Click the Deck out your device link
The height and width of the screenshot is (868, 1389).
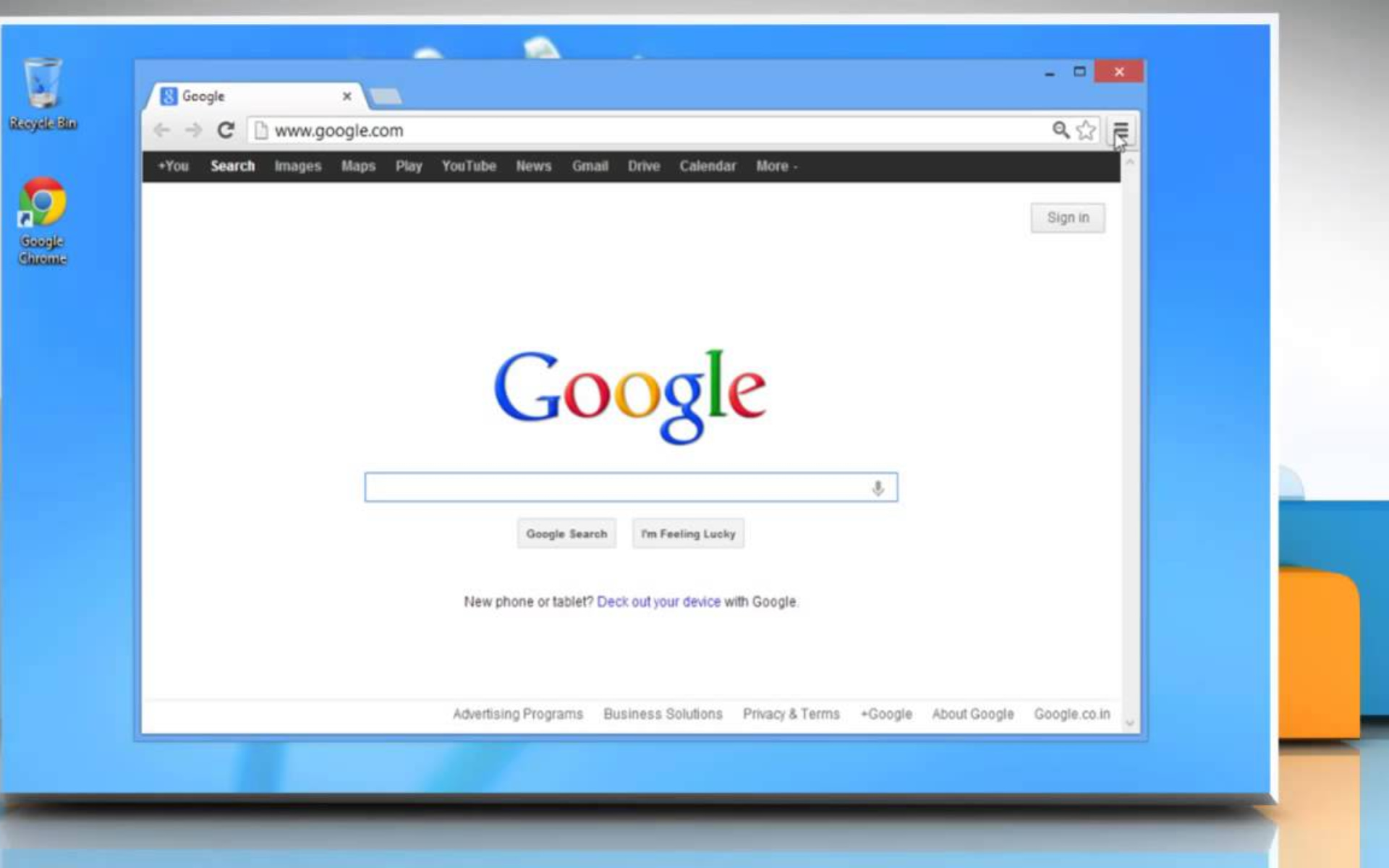coord(658,600)
